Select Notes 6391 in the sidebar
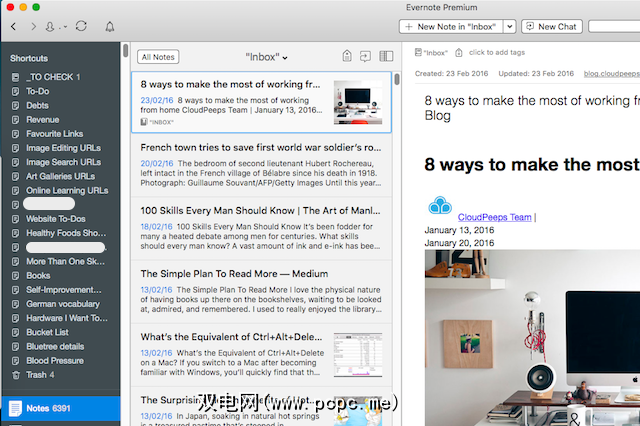Viewport: 640px width, 426px height. (60, 408)
